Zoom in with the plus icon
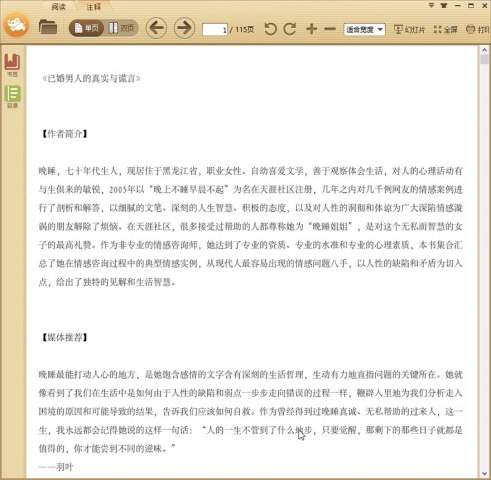The image size is (491, 480). 311,29
